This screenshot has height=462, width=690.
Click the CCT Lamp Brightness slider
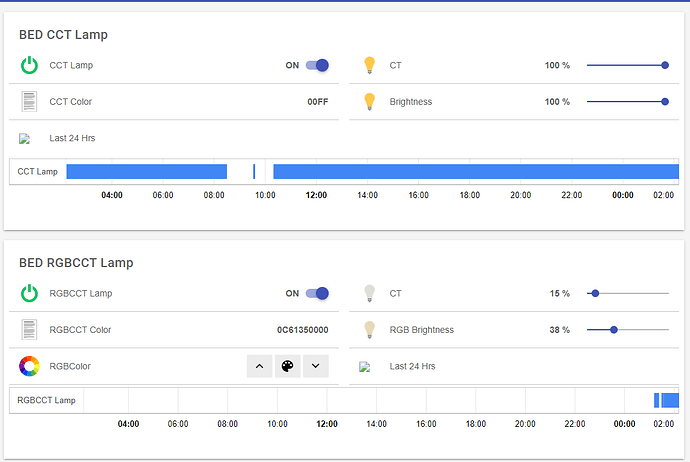coord(627,102)
